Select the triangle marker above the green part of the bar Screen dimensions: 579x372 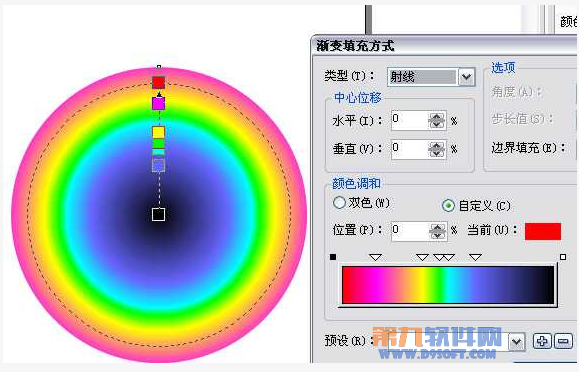click(439, 257)
